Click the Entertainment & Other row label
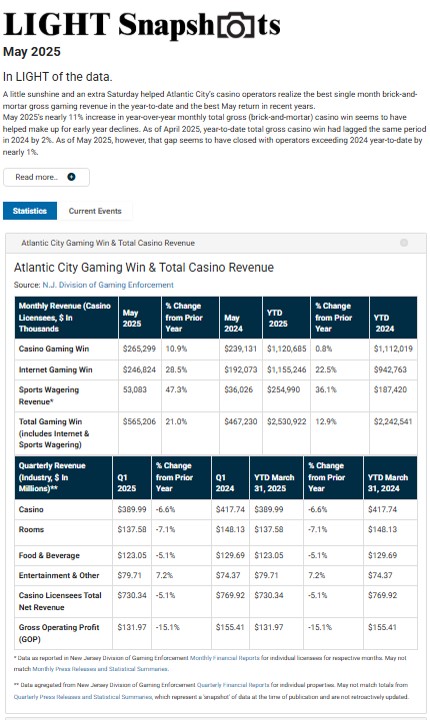The image size is (430, 720). pos(59,575)
